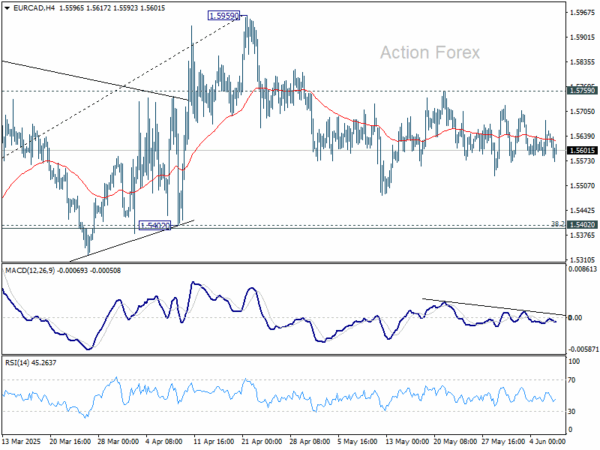Click the 1.54020 level tag on the price axis
The height and width of the screenshot is (450, 600).
(x=582, y=225)
